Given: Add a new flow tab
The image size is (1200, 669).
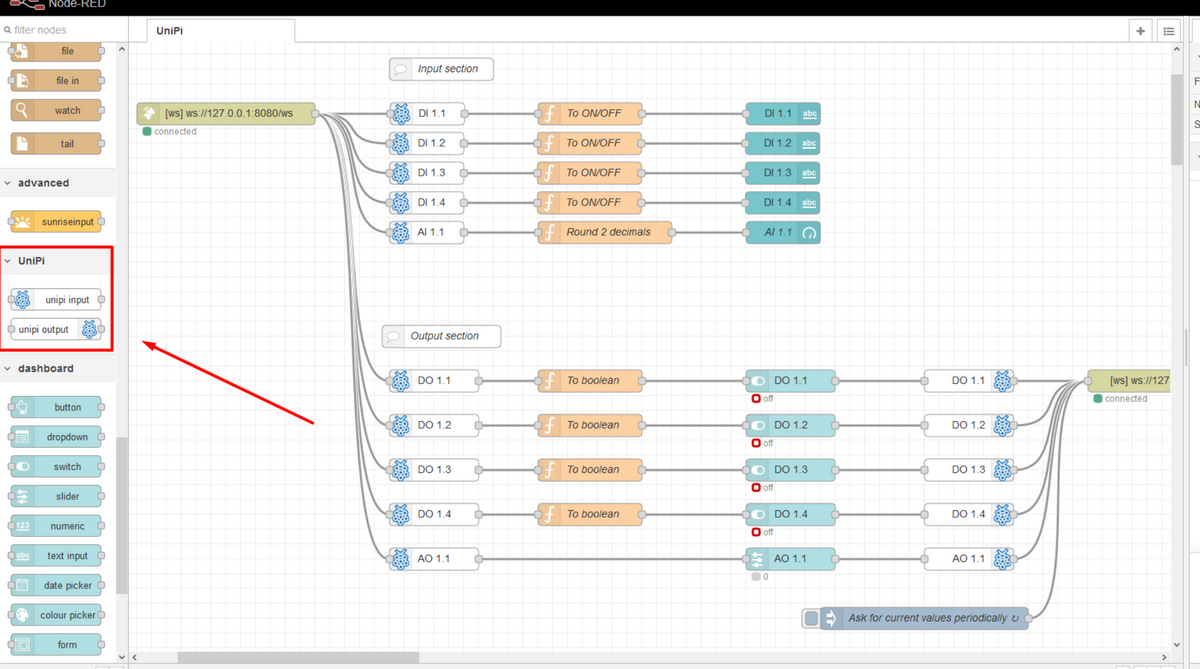Looking at the screenshot, I should [1140, 31].
